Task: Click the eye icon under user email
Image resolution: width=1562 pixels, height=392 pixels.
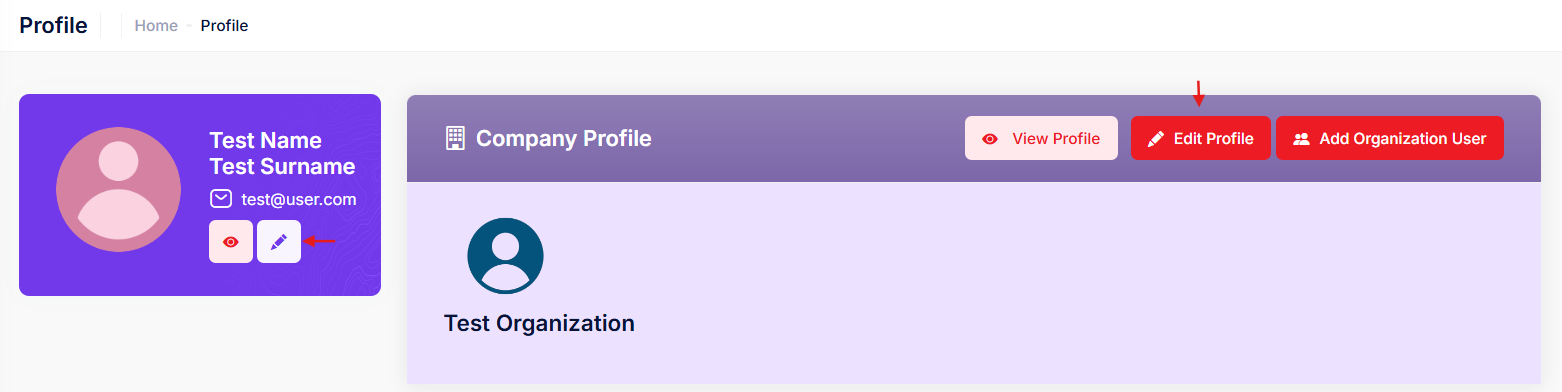Action: tap(231, 242)
